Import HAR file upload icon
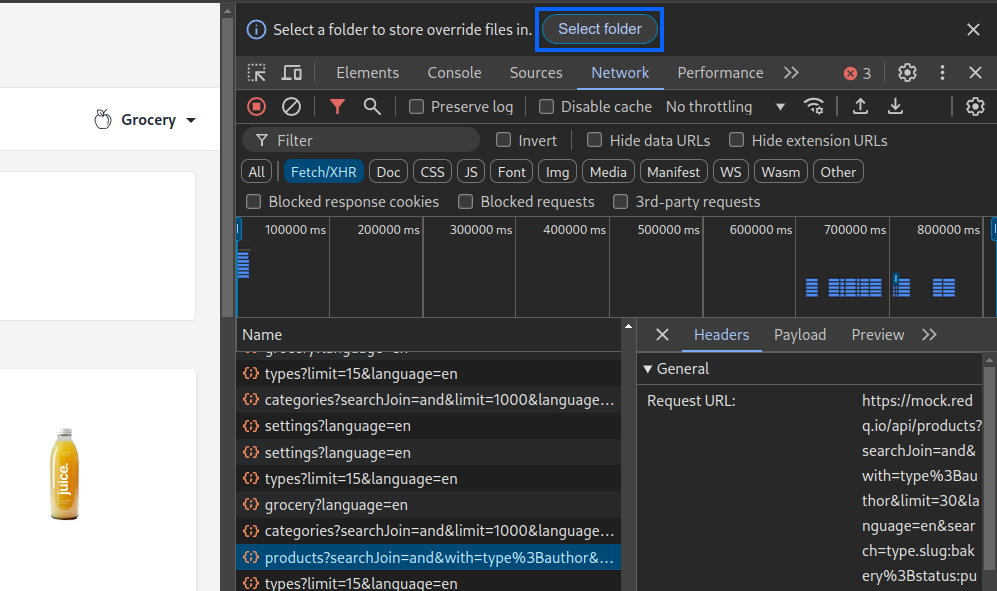 pyautogui.click(x=860, y=106)
